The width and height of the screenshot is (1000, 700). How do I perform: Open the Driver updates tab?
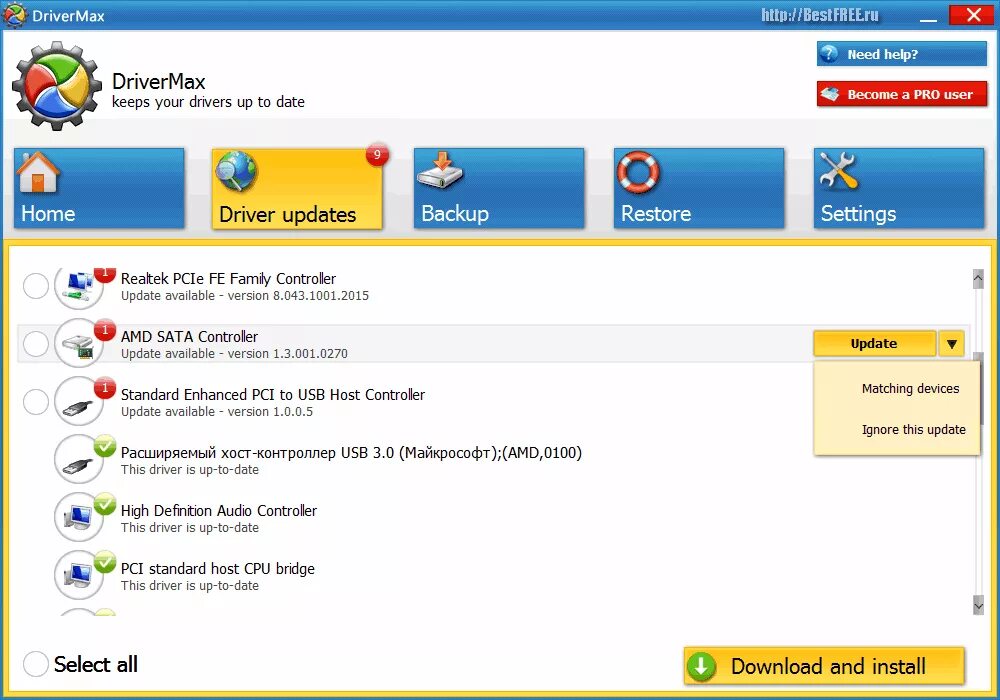[x=297, y=189]
